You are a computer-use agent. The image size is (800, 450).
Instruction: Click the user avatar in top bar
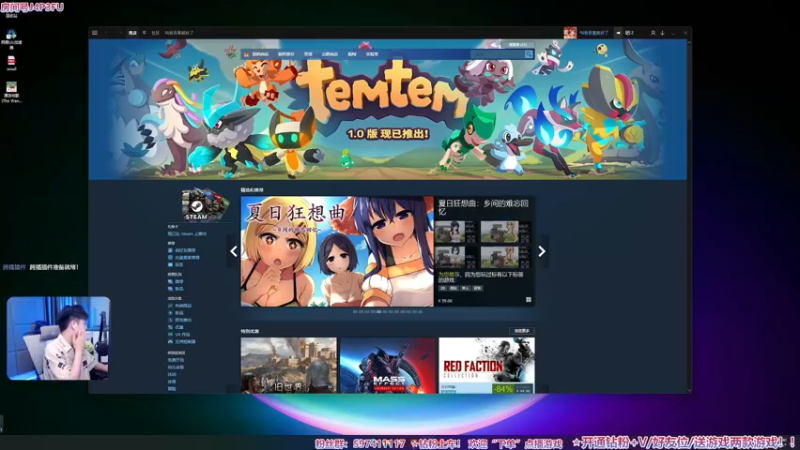(x=570, y=33)
